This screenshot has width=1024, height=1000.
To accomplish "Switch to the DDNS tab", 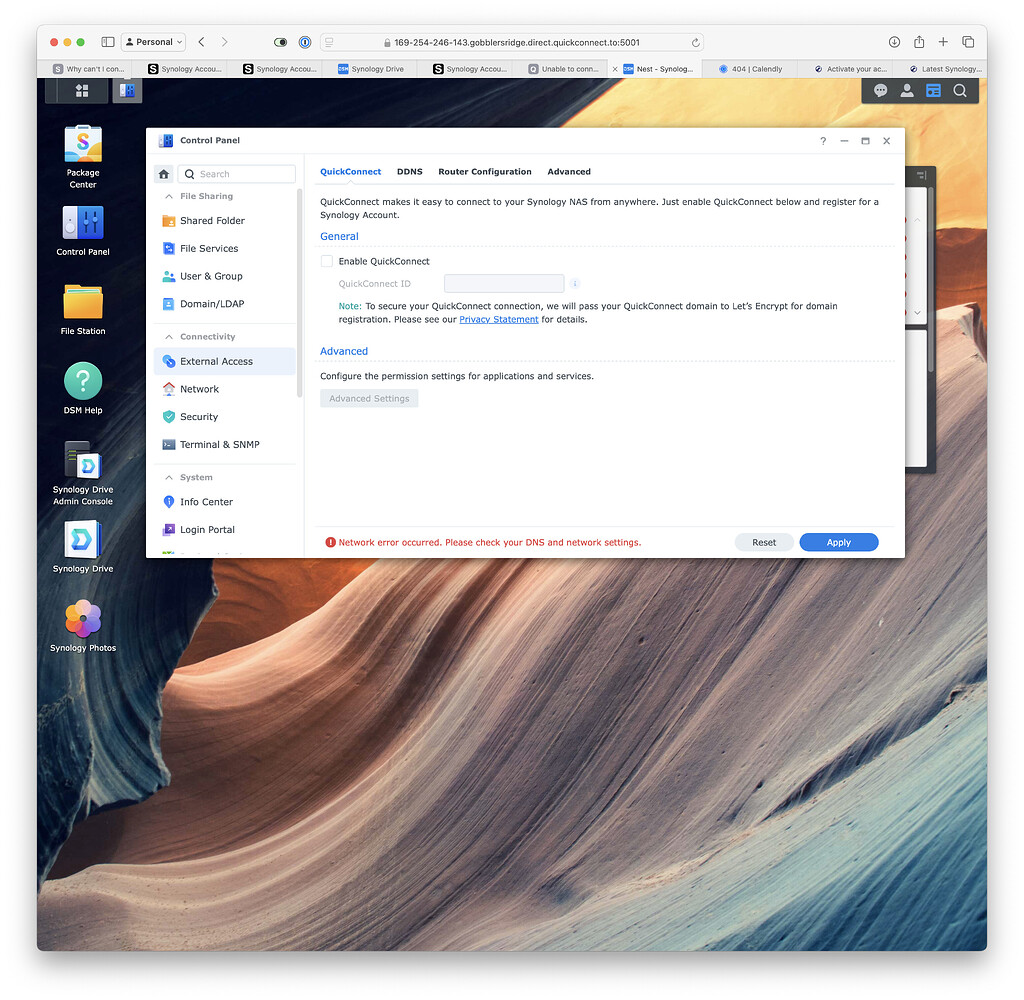I will (x=410, y=171).
